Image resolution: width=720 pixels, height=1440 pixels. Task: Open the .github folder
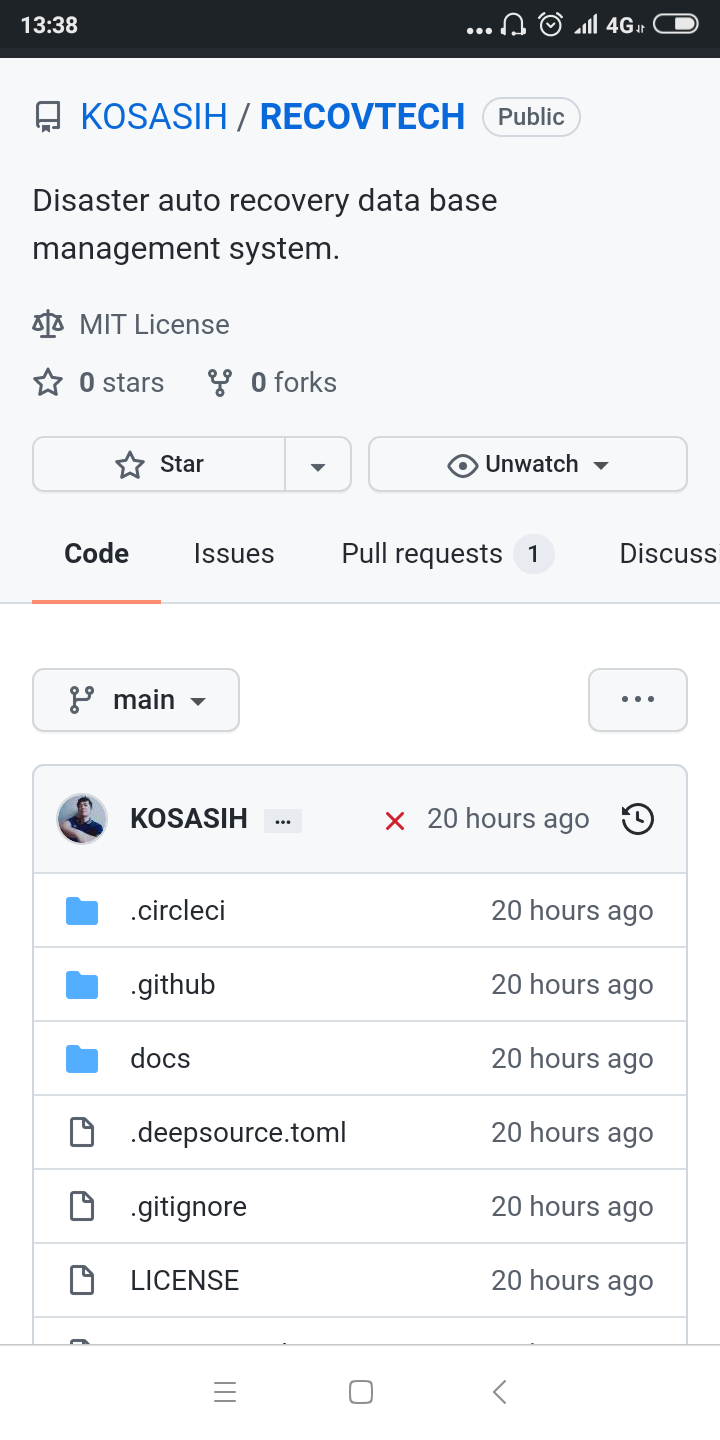point(173,985)
